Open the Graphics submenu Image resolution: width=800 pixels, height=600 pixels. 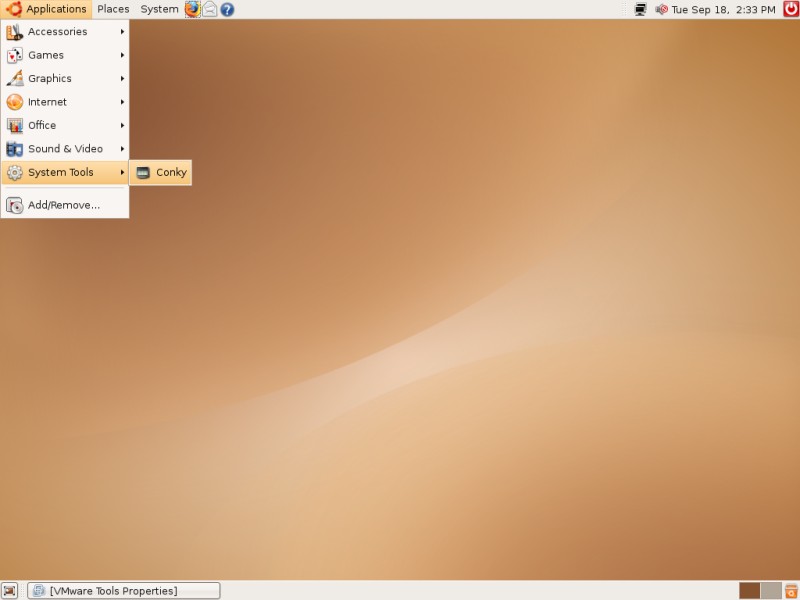(x=65, y=79)
